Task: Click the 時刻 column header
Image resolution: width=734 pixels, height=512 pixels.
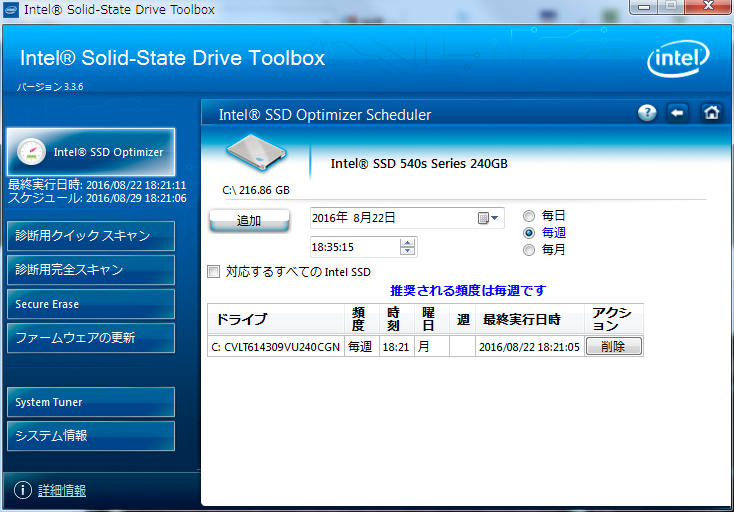Action: (396, 319)
